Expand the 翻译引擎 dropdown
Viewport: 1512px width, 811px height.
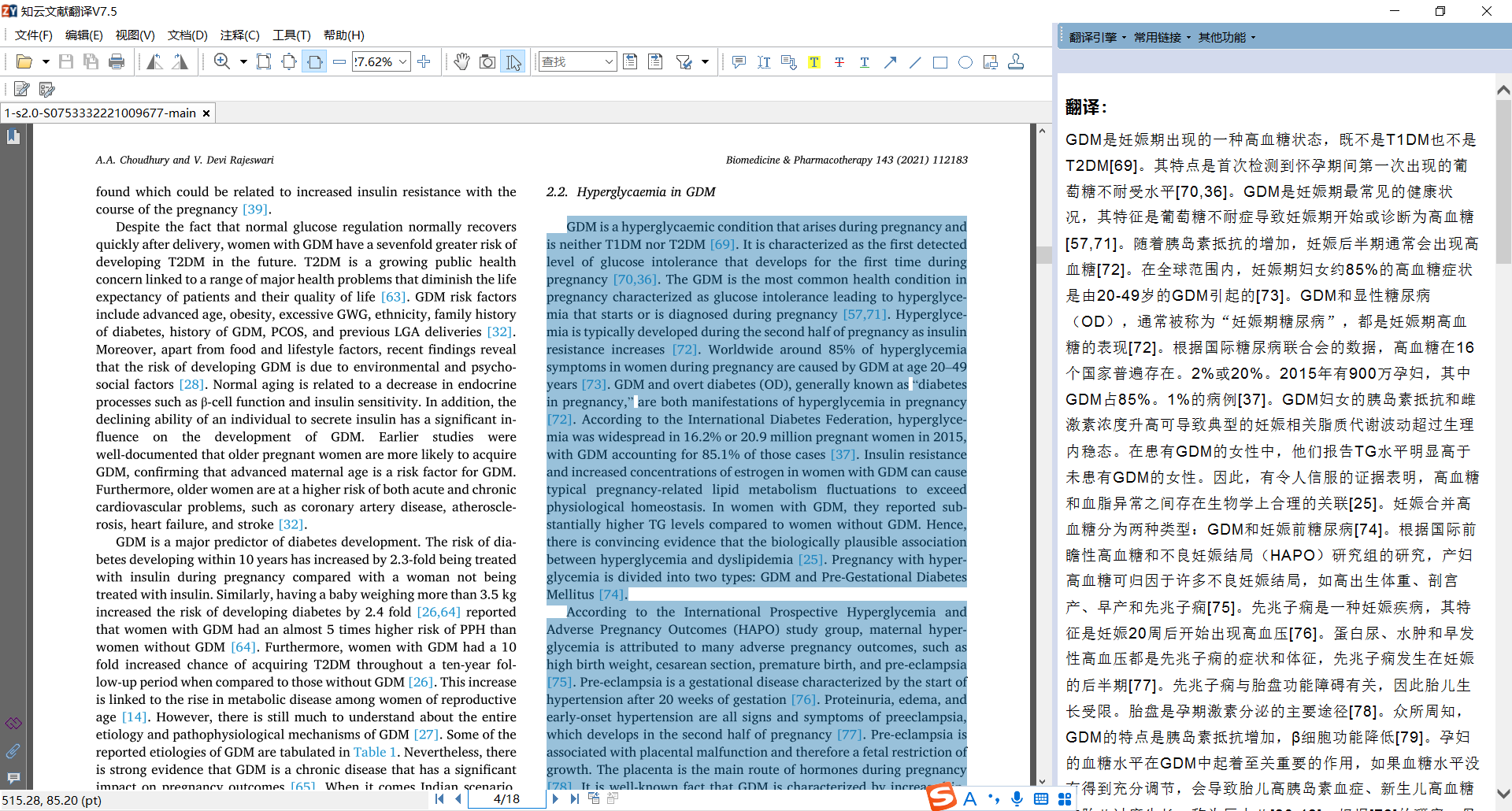click(x=1097, y=37)
